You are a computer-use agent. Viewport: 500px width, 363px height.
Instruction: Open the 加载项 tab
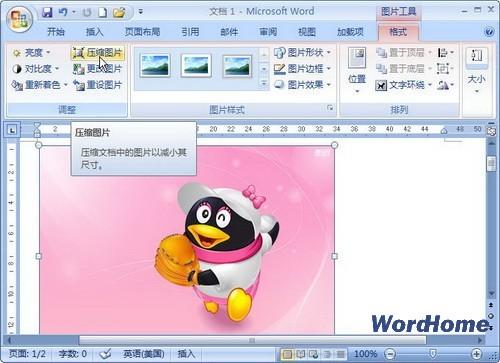tap(350, 32)
